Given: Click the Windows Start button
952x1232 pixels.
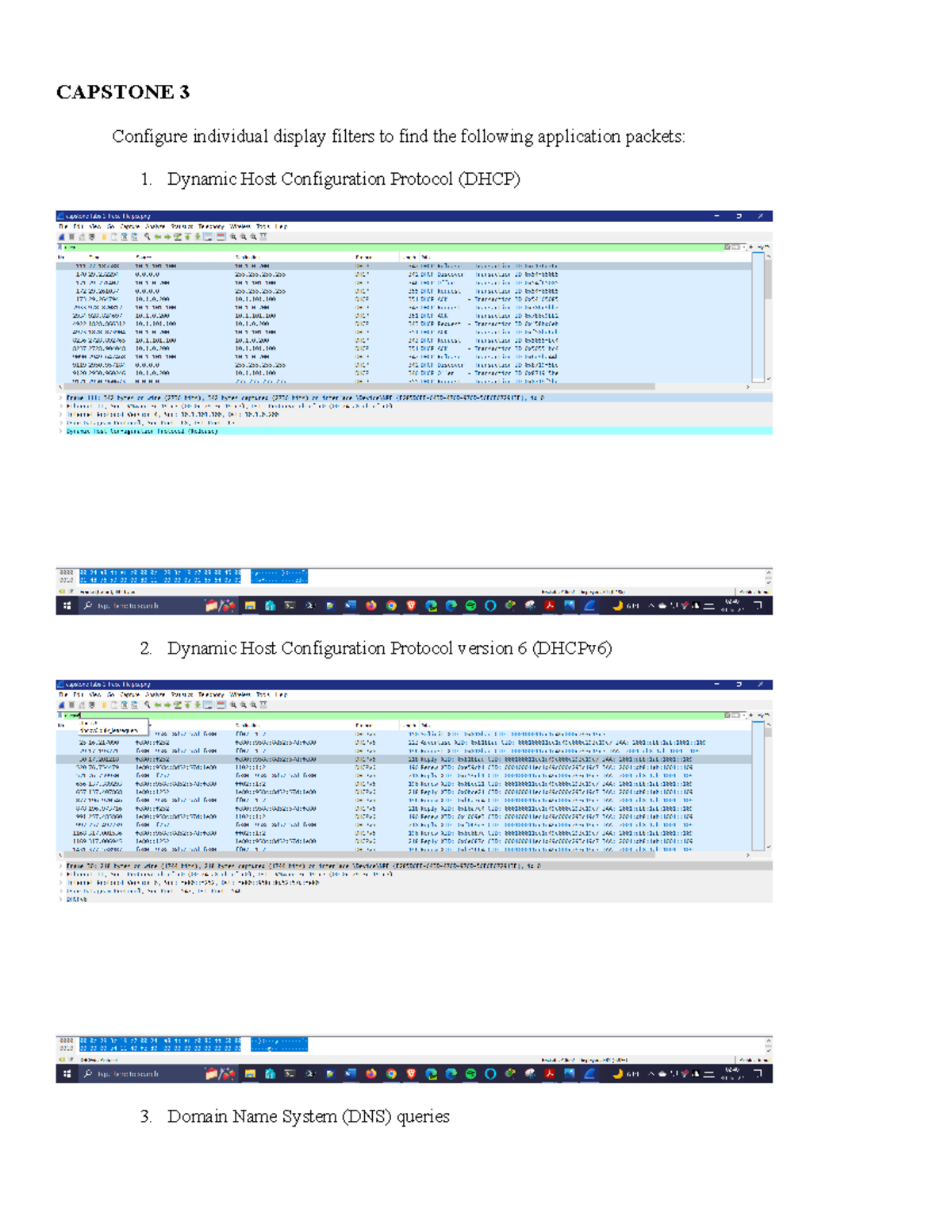Looking at the screenshot, I should (x=67, y=606).
